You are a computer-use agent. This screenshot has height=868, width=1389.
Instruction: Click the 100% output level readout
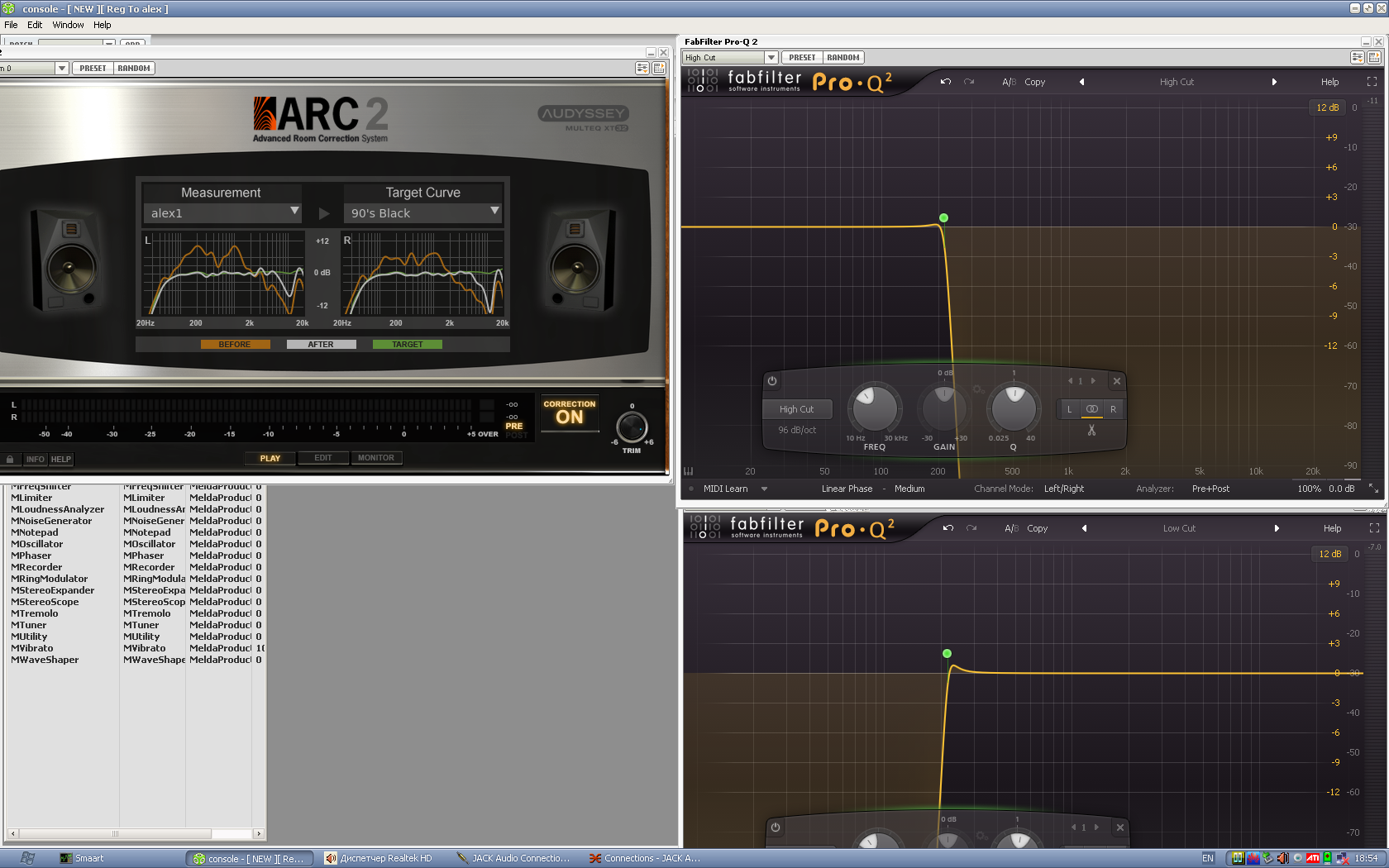pyautogui.click(x=1309, y=489)
